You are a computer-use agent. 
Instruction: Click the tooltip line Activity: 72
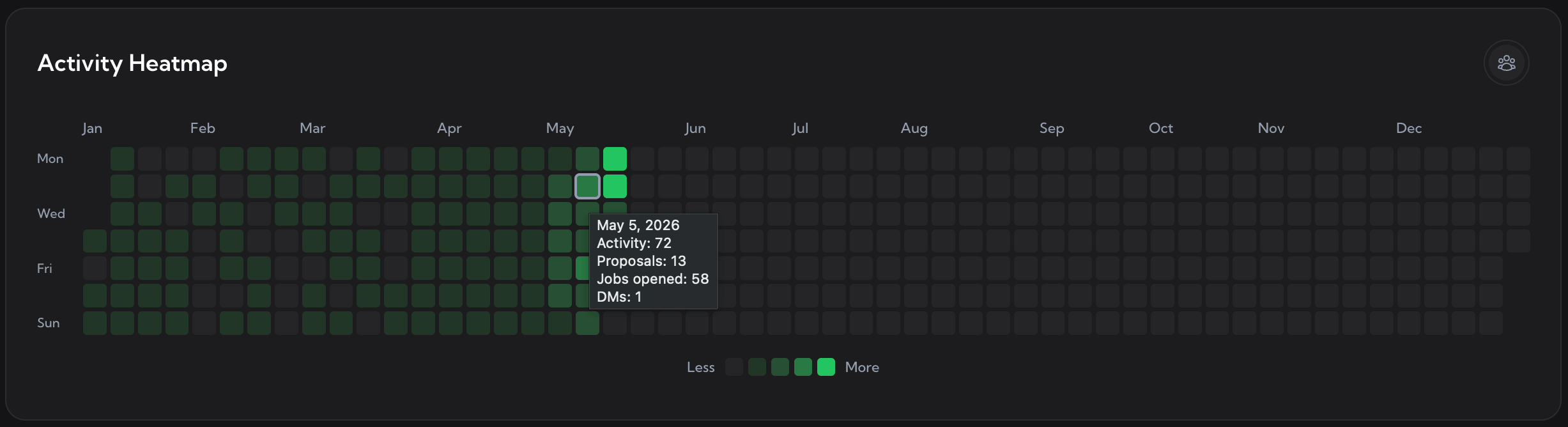pyautogui.click(x=634, y=243)
